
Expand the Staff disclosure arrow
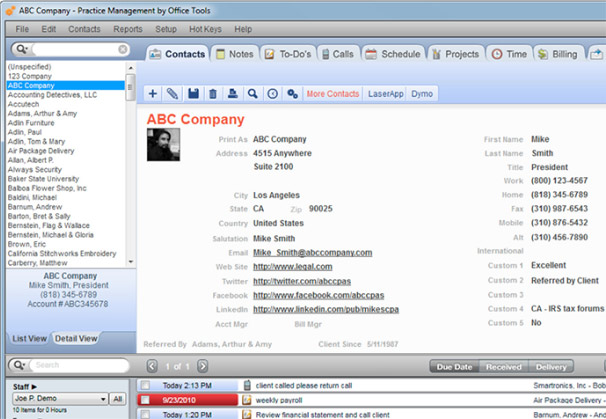[34, 387]
